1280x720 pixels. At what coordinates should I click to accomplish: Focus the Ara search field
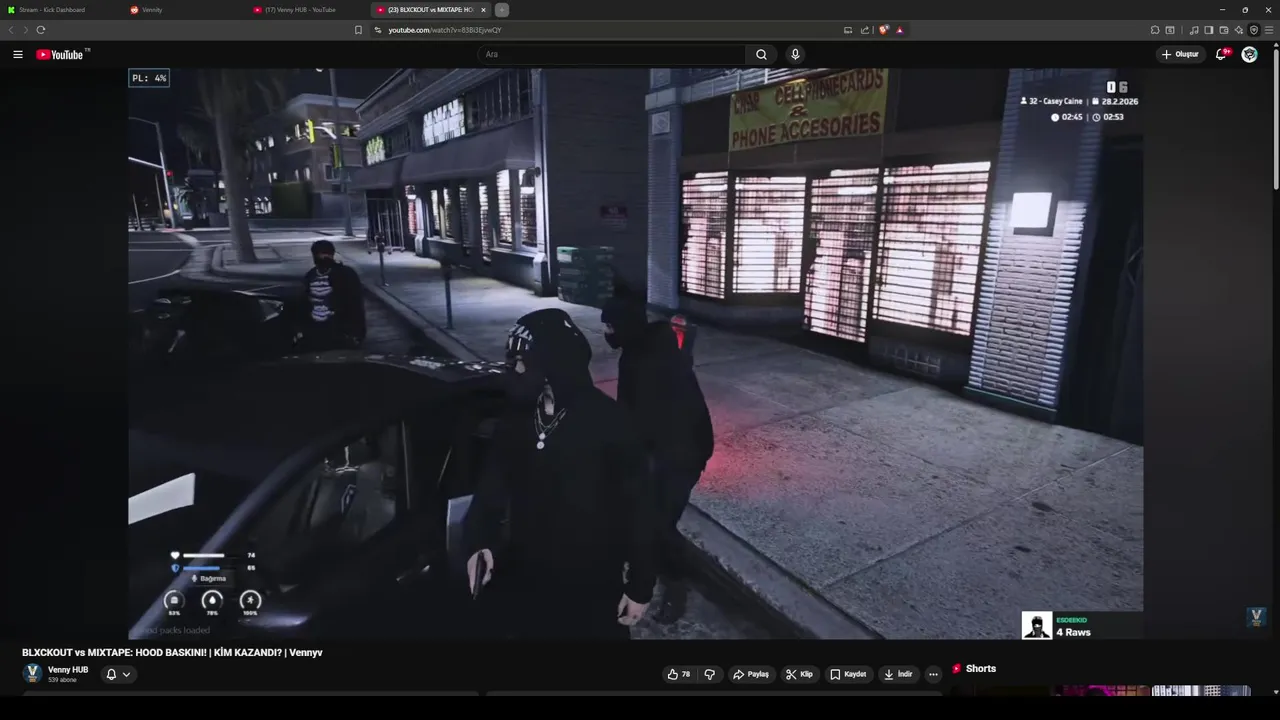[612, 54]
